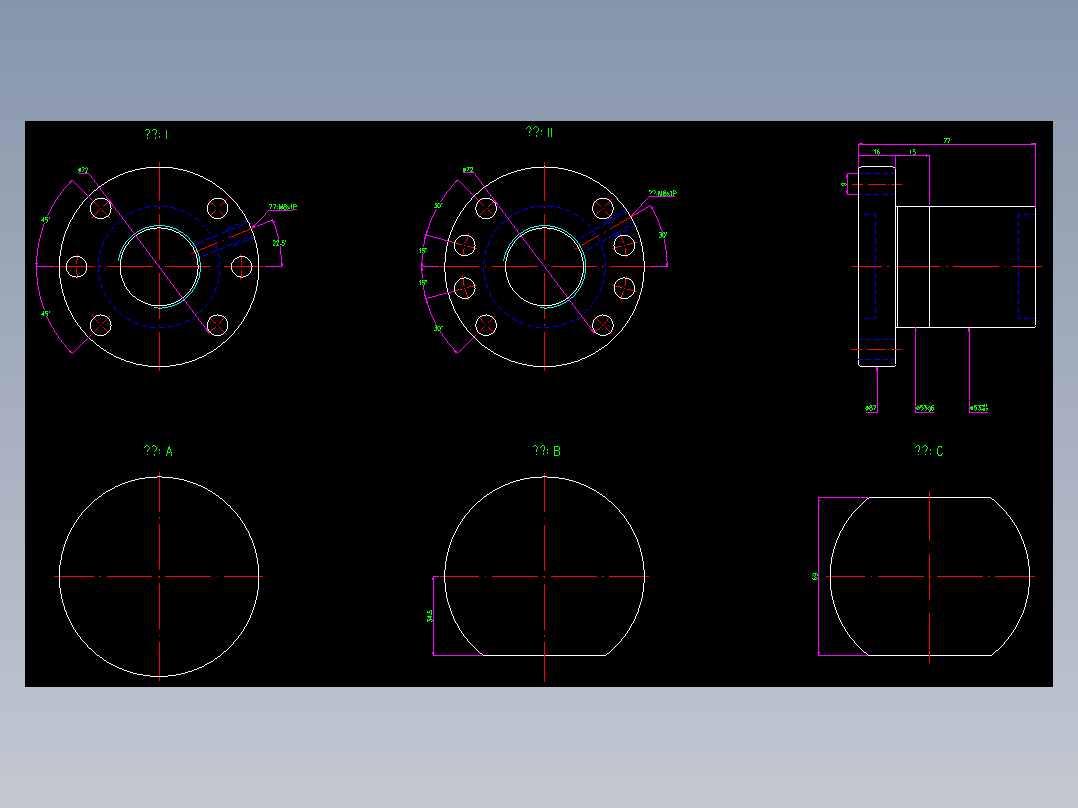Select the '??: B' view title
Viewport: 1078px width, 808px height.
click(x=547, y=451)
